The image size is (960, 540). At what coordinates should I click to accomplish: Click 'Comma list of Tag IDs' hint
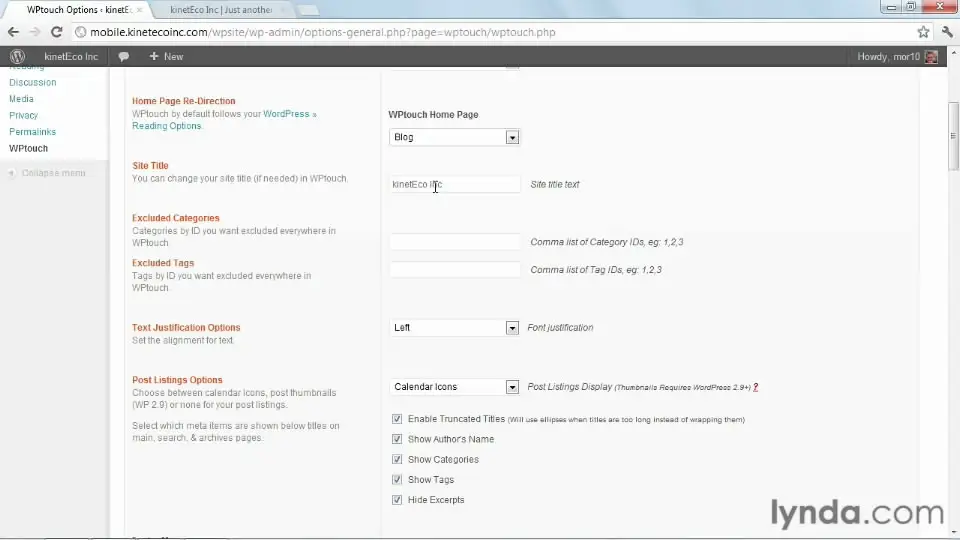coord(596,269)
